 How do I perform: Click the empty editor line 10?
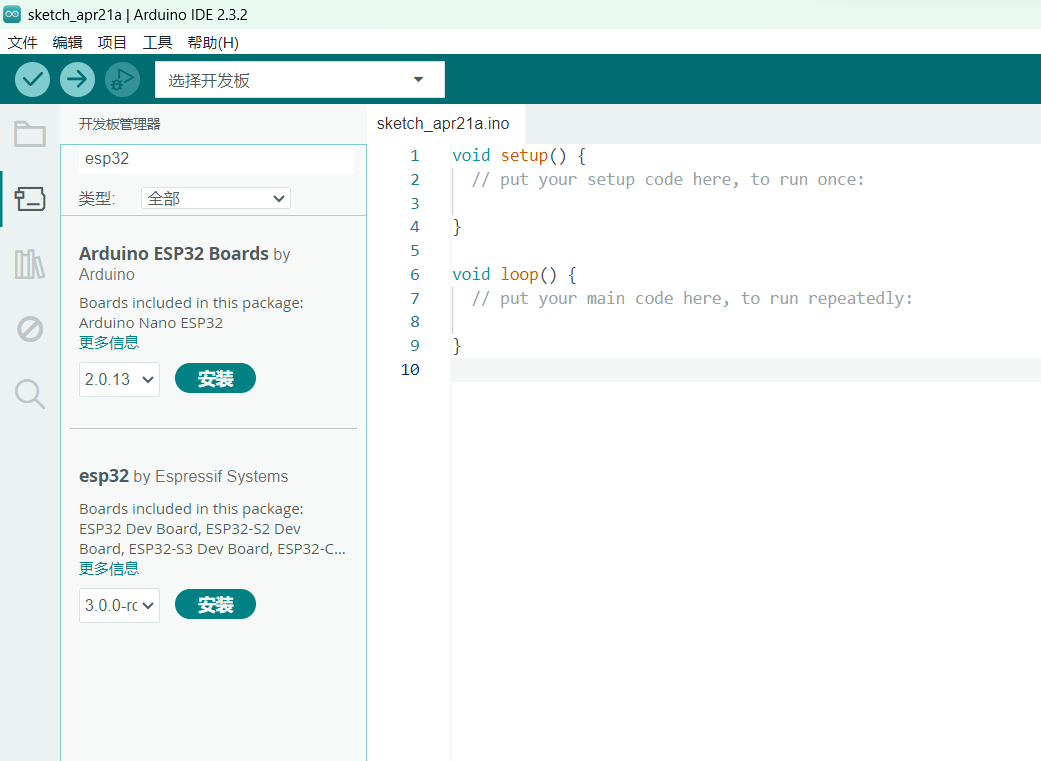(x=746, y=369)
